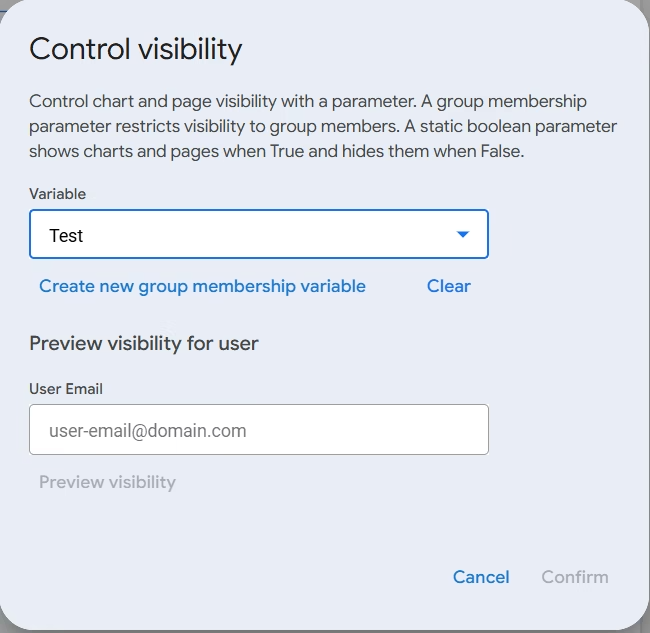
Task: Focus the User Email input field
Action: pyautogui.click(x=258, y=430)
